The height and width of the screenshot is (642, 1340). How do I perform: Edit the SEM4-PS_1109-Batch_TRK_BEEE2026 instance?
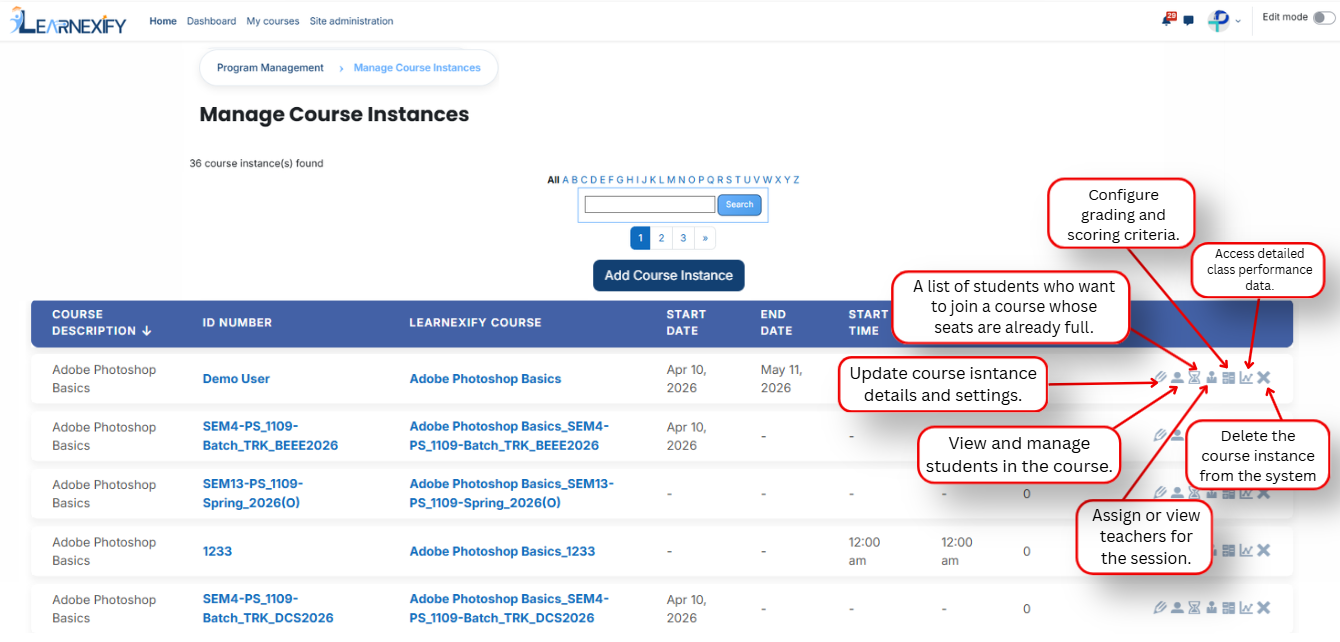1160,435
